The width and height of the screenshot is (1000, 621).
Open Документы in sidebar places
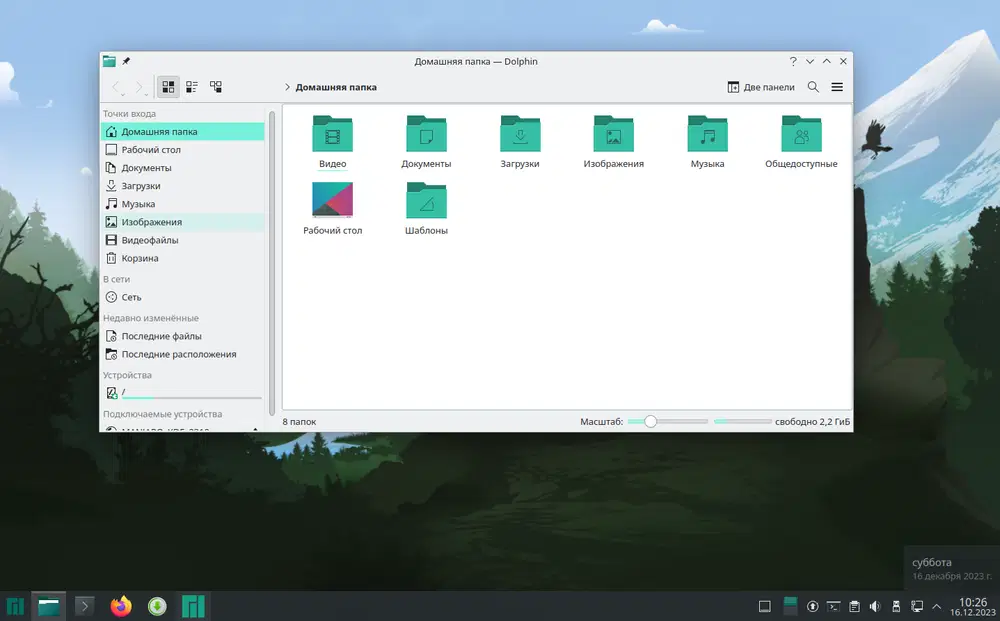[183, 168]
